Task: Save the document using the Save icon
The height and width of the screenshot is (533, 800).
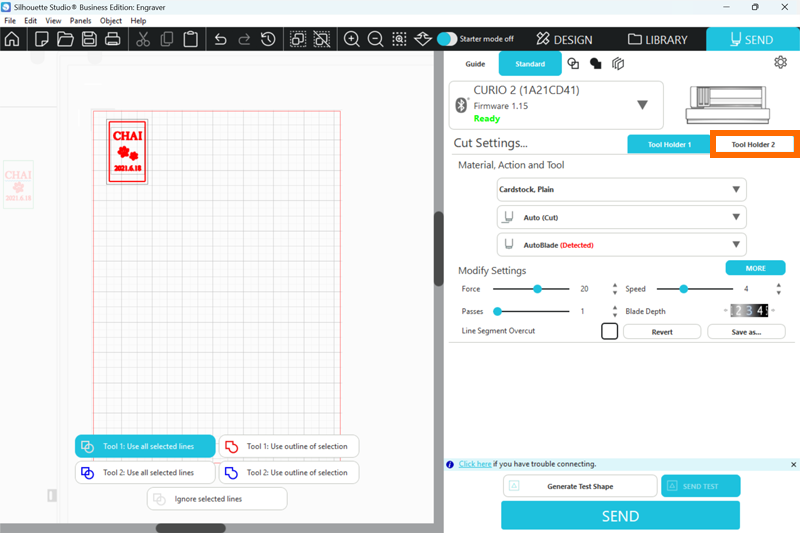Action: point(89,40)
